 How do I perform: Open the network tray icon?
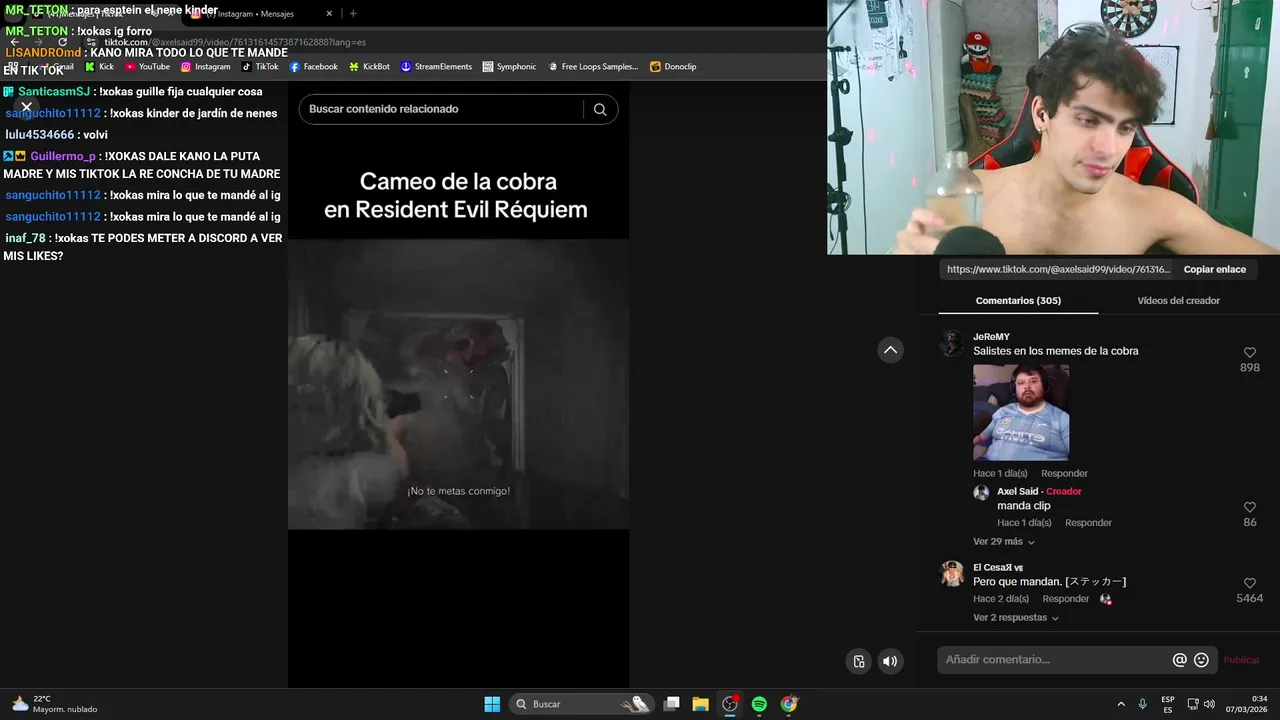coord(1193,704)
